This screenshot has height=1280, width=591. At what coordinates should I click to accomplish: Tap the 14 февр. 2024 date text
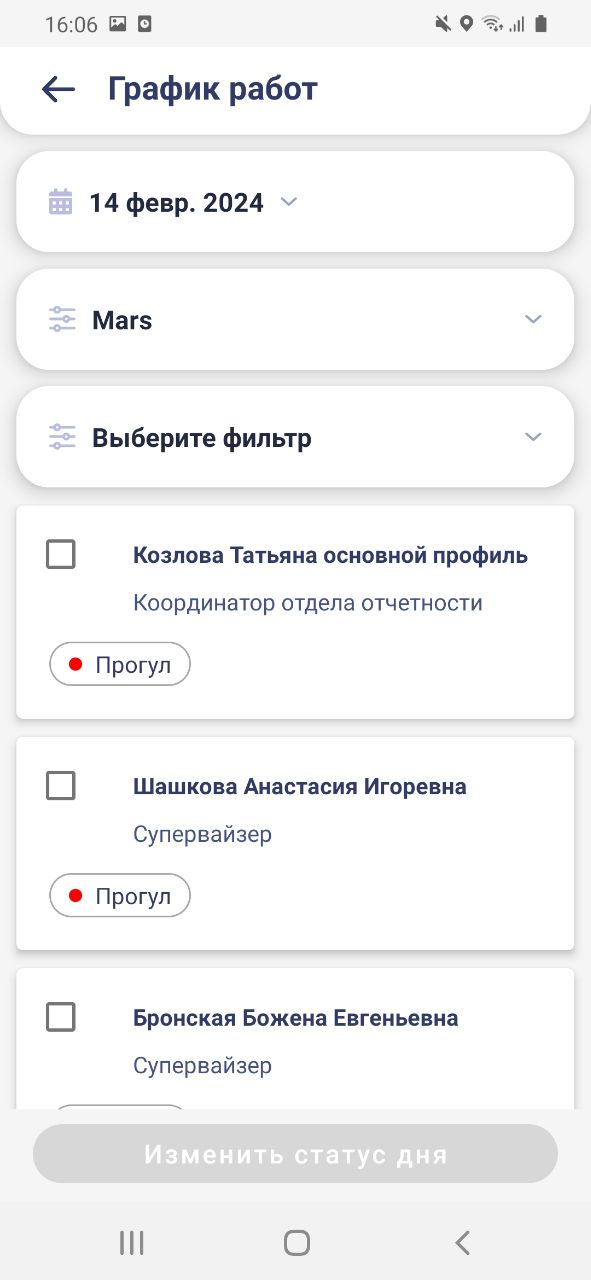coord(176,203)
